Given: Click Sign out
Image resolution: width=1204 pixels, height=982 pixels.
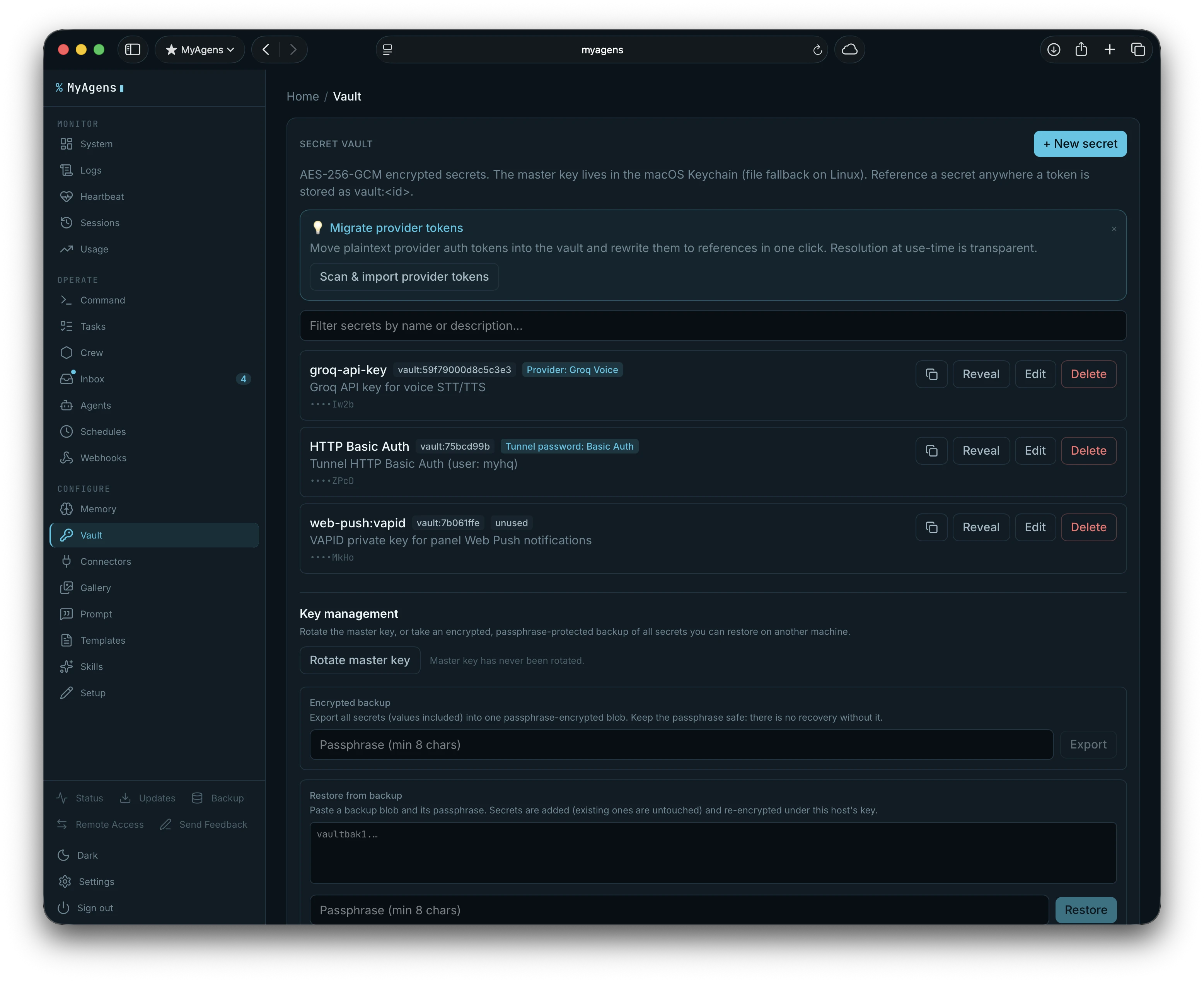Looking at the screenshot, I should pyautogui.click(x=85, y=907).
